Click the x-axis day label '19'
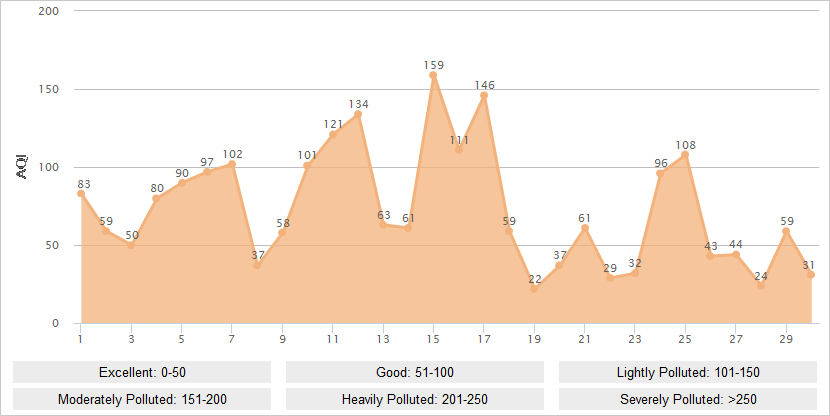The height and width of the screenshot is (416, 830). (534, 339)
